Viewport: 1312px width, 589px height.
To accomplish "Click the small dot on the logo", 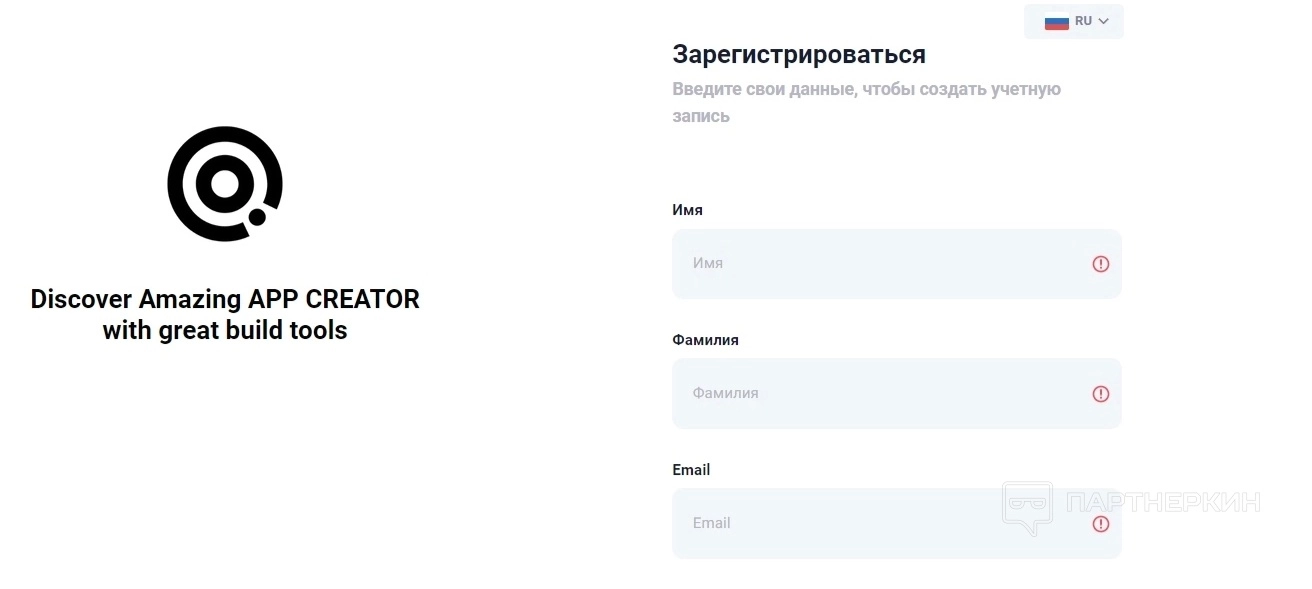I will pos(257,216).
